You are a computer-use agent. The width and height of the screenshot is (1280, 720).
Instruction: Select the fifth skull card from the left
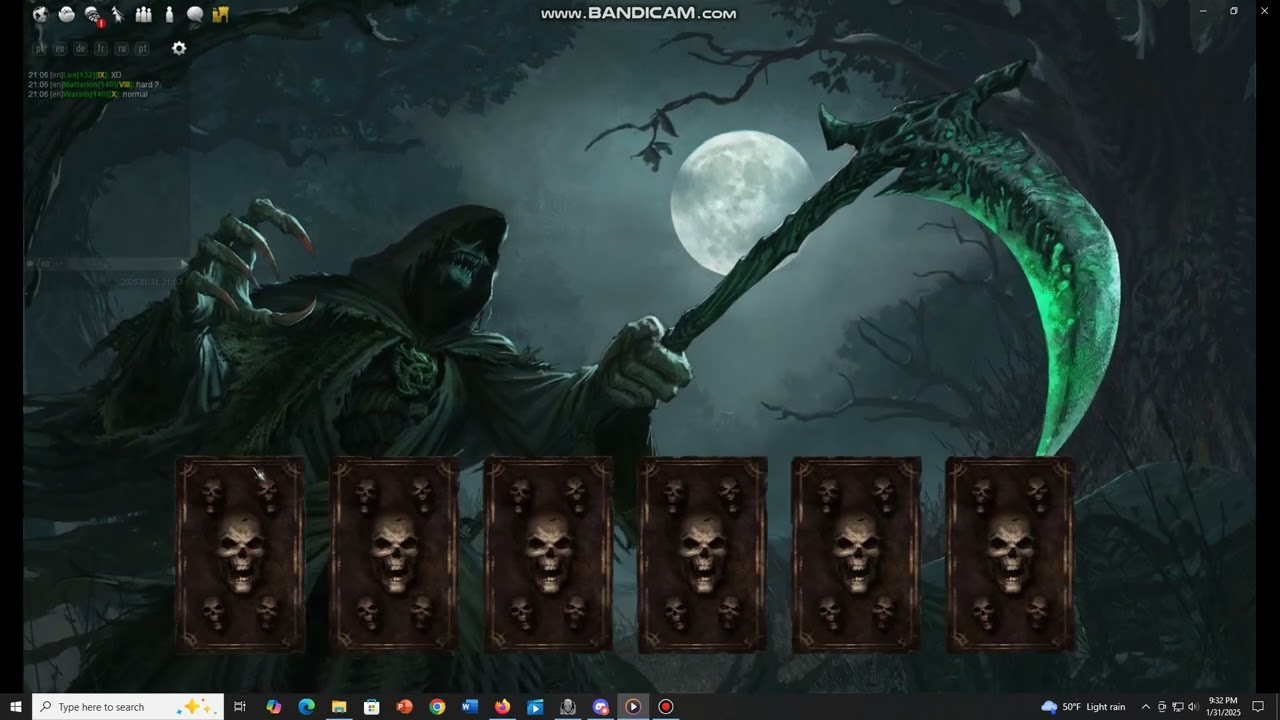coord(857,554)
